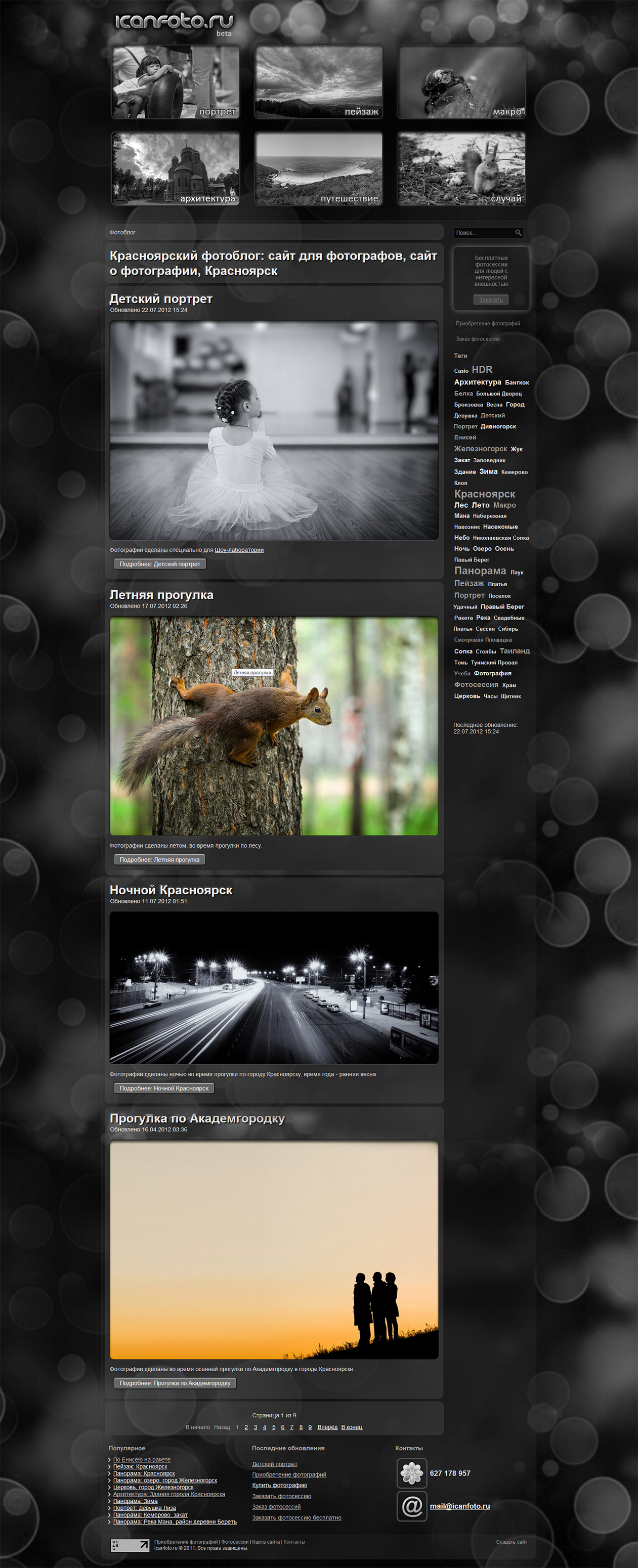Open Контакты footer link
This screenshot has height=1568, width=638.
pyautogui.click(x=294, y=1542)
